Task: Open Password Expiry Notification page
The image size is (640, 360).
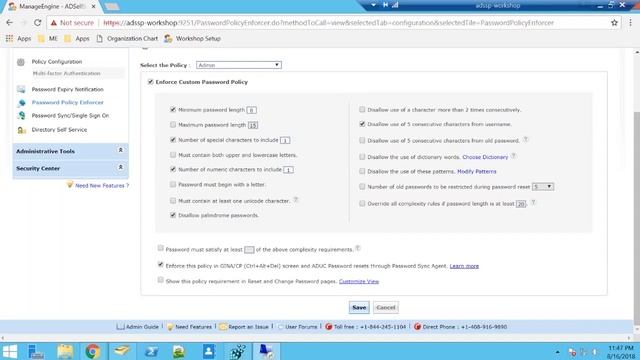Action: (x=67, y=89)
